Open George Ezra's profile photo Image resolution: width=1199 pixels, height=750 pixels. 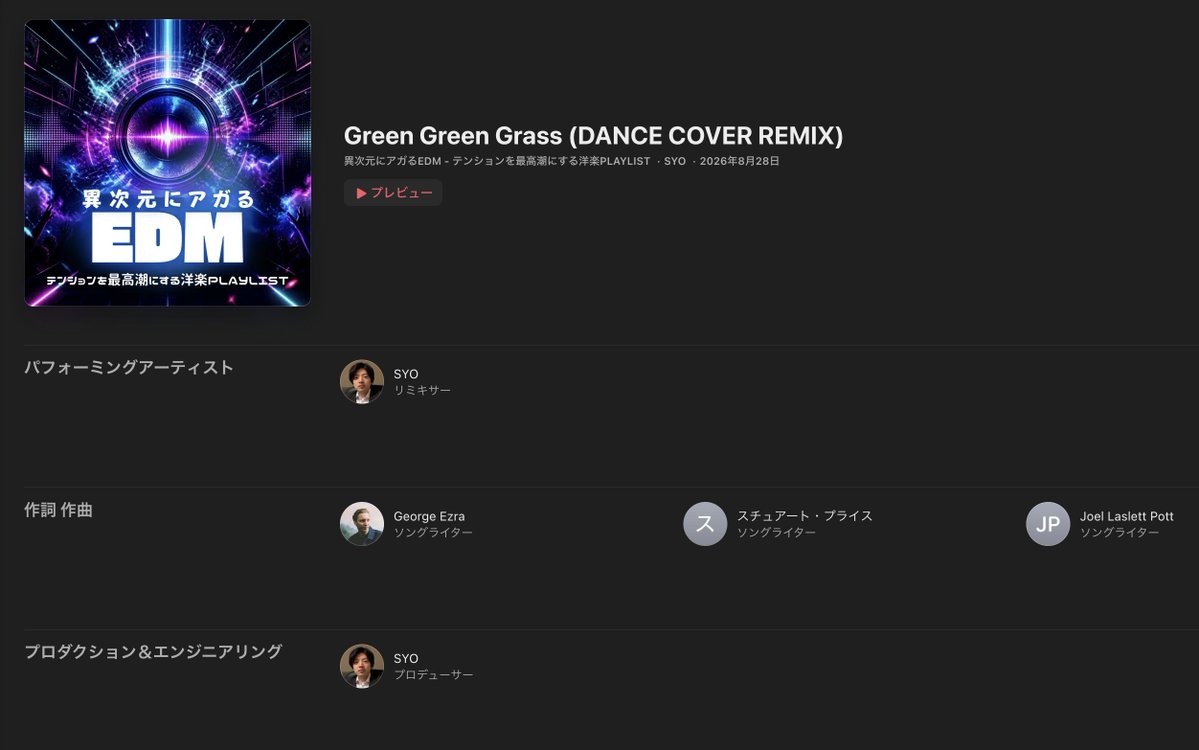[362, 524]
